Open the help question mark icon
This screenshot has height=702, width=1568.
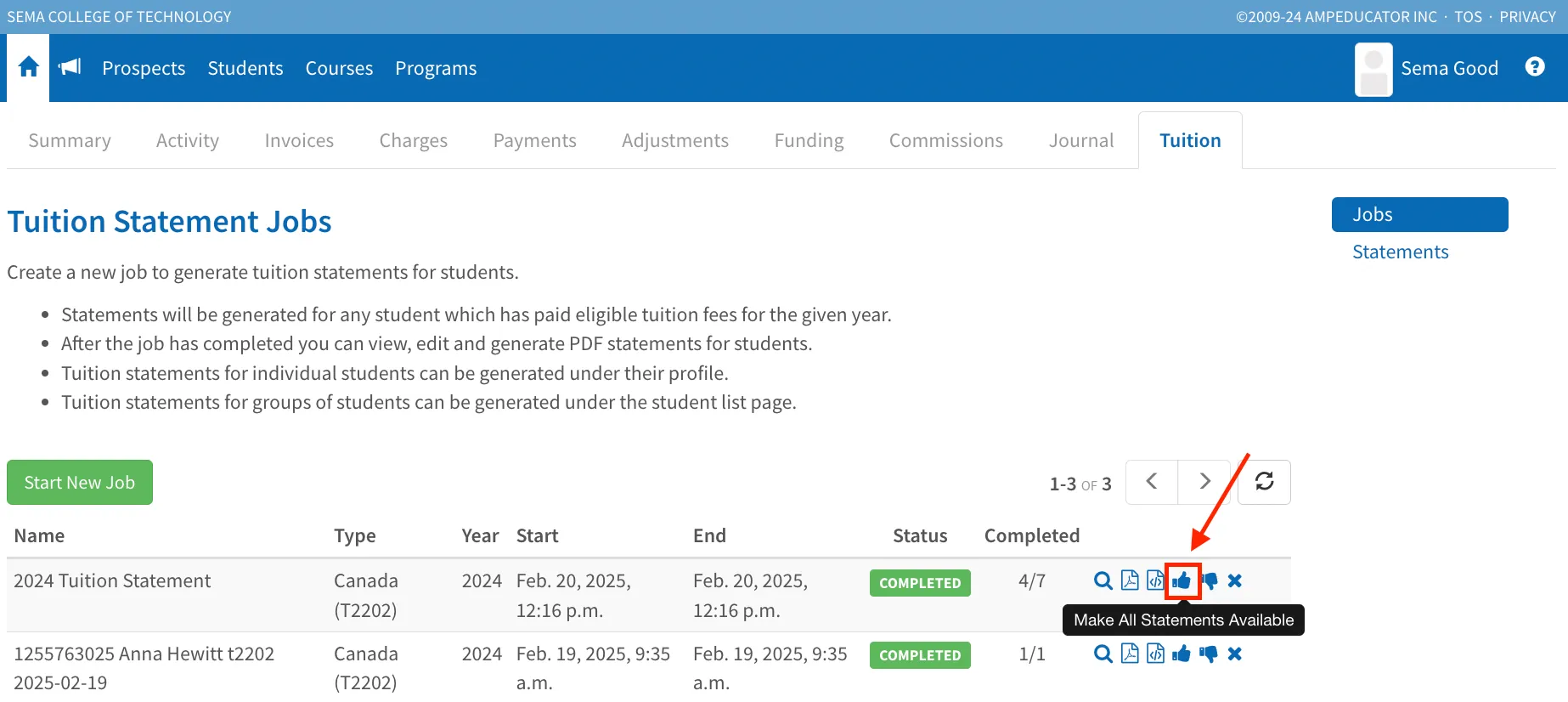(x=1535, y=66)
